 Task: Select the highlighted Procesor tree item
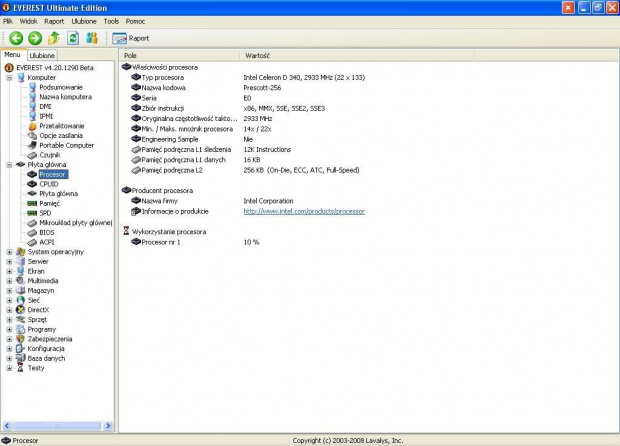click(53, 174)
